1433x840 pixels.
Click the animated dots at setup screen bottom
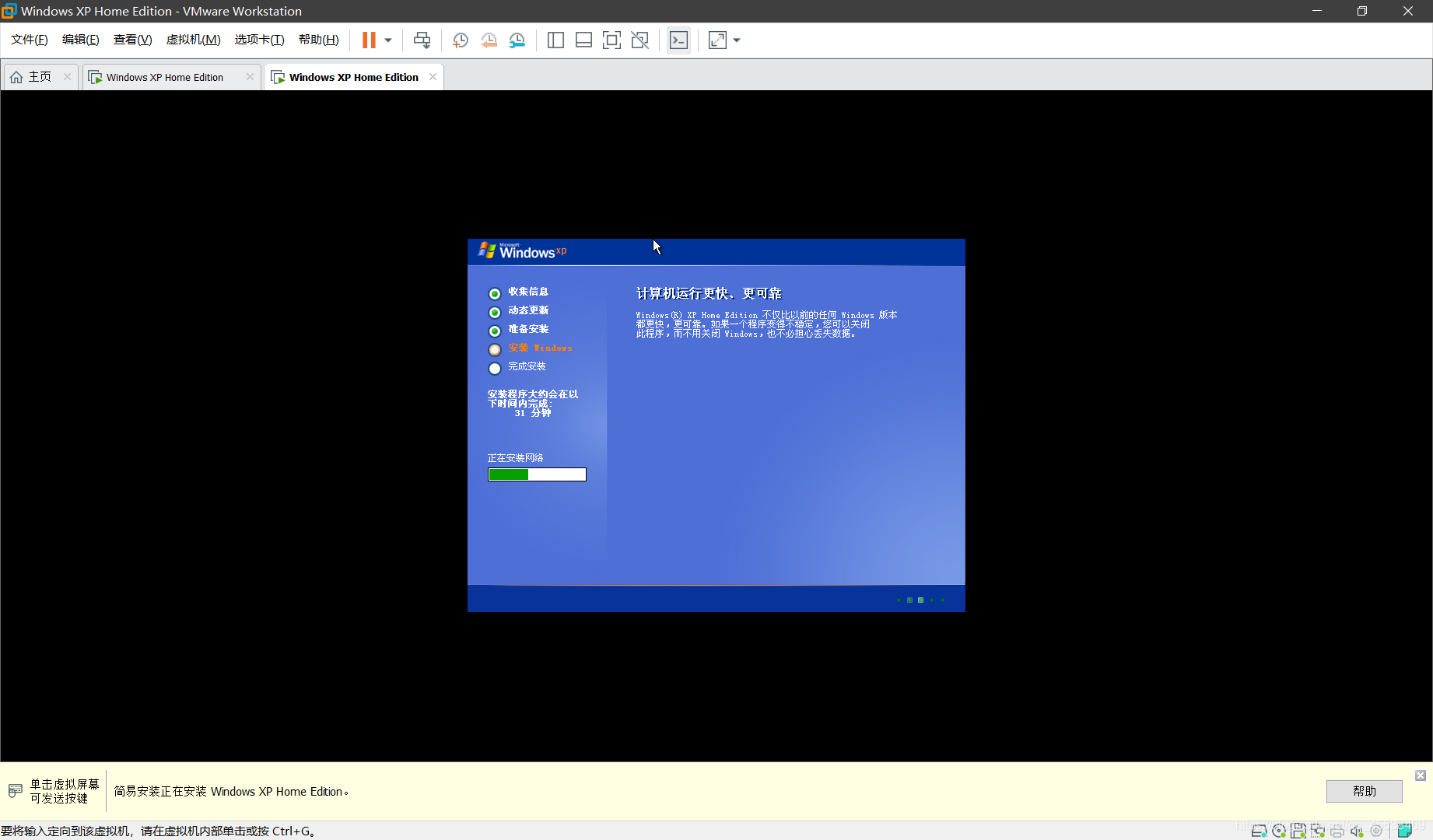click(920, 600)
